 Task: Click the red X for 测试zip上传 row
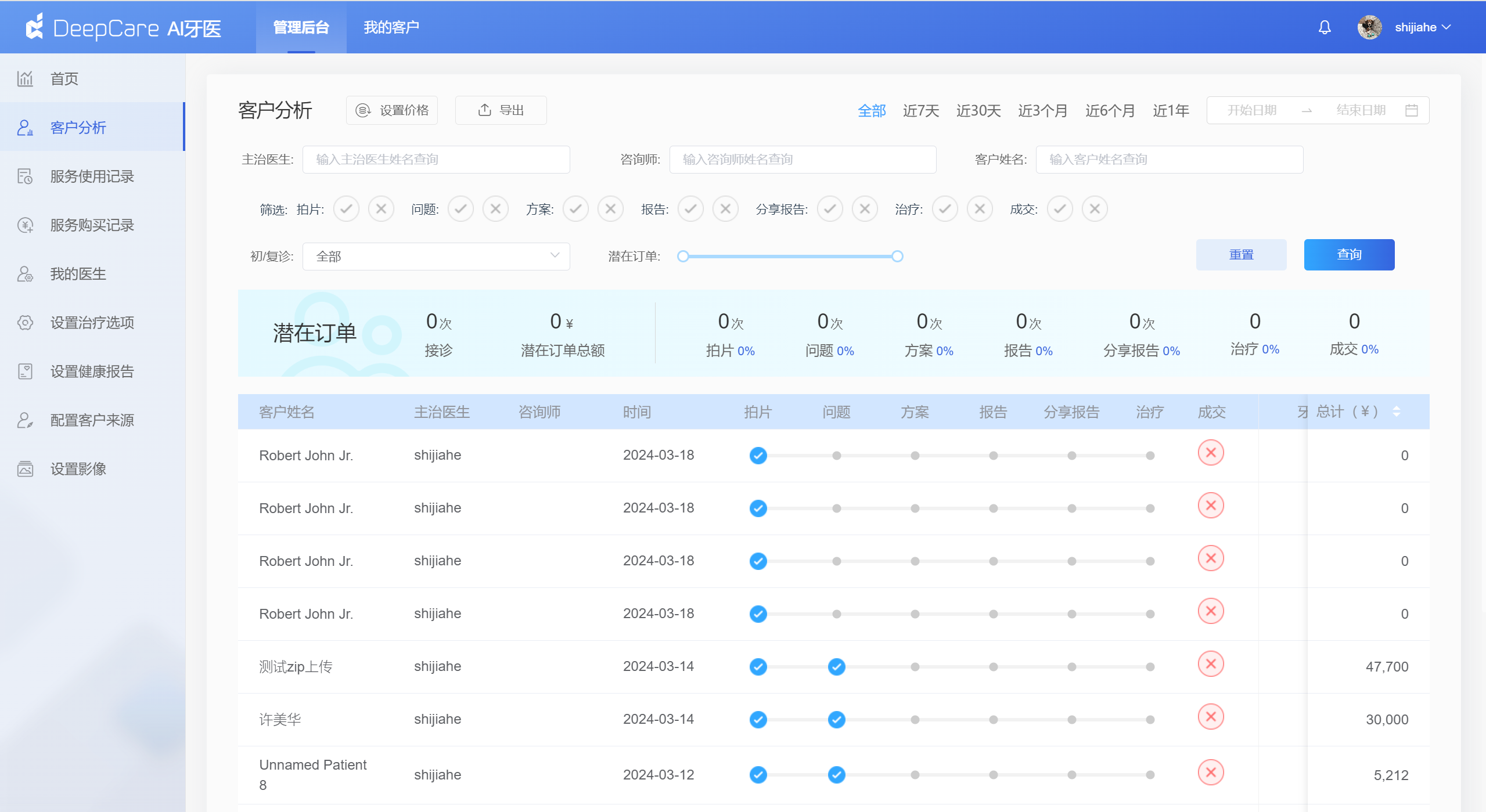pos(1211,664)
